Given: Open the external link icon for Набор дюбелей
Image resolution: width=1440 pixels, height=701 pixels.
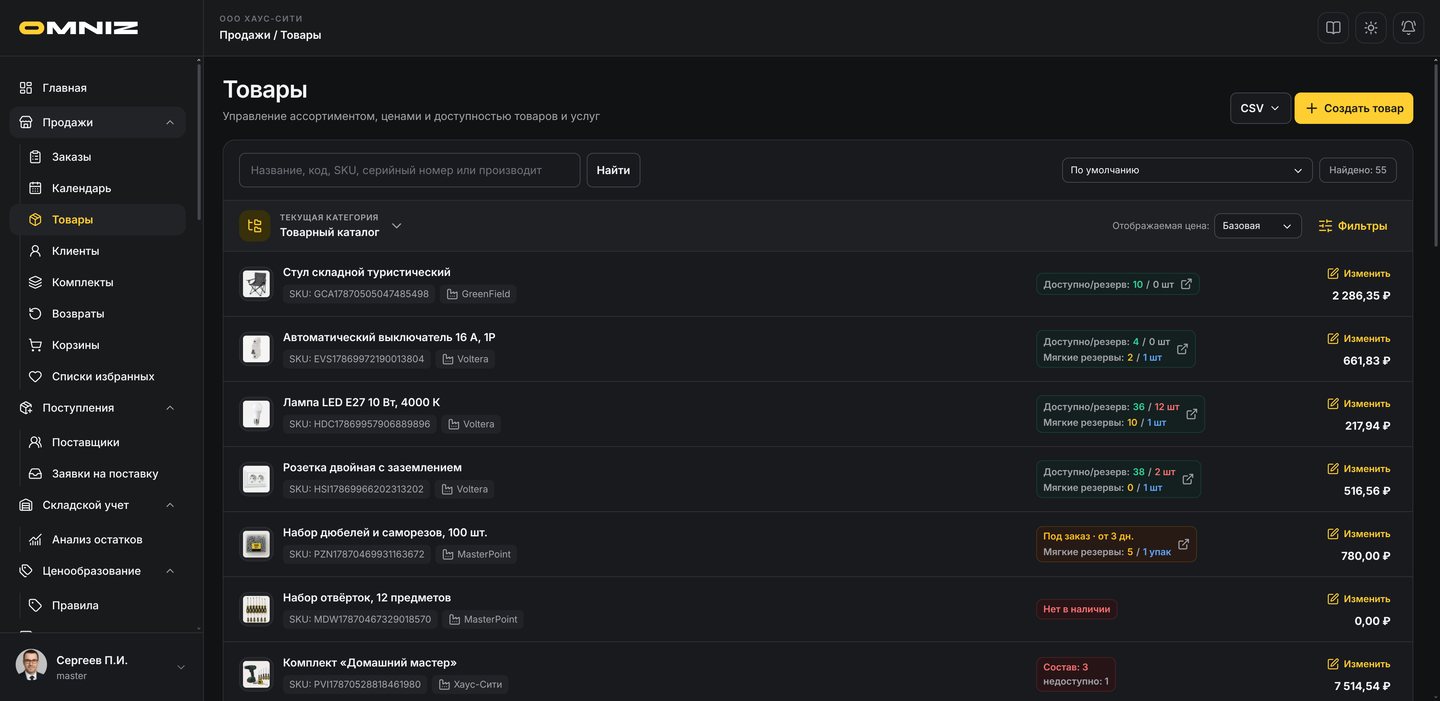Looking at the screenshot, I should click(1183, 544).
